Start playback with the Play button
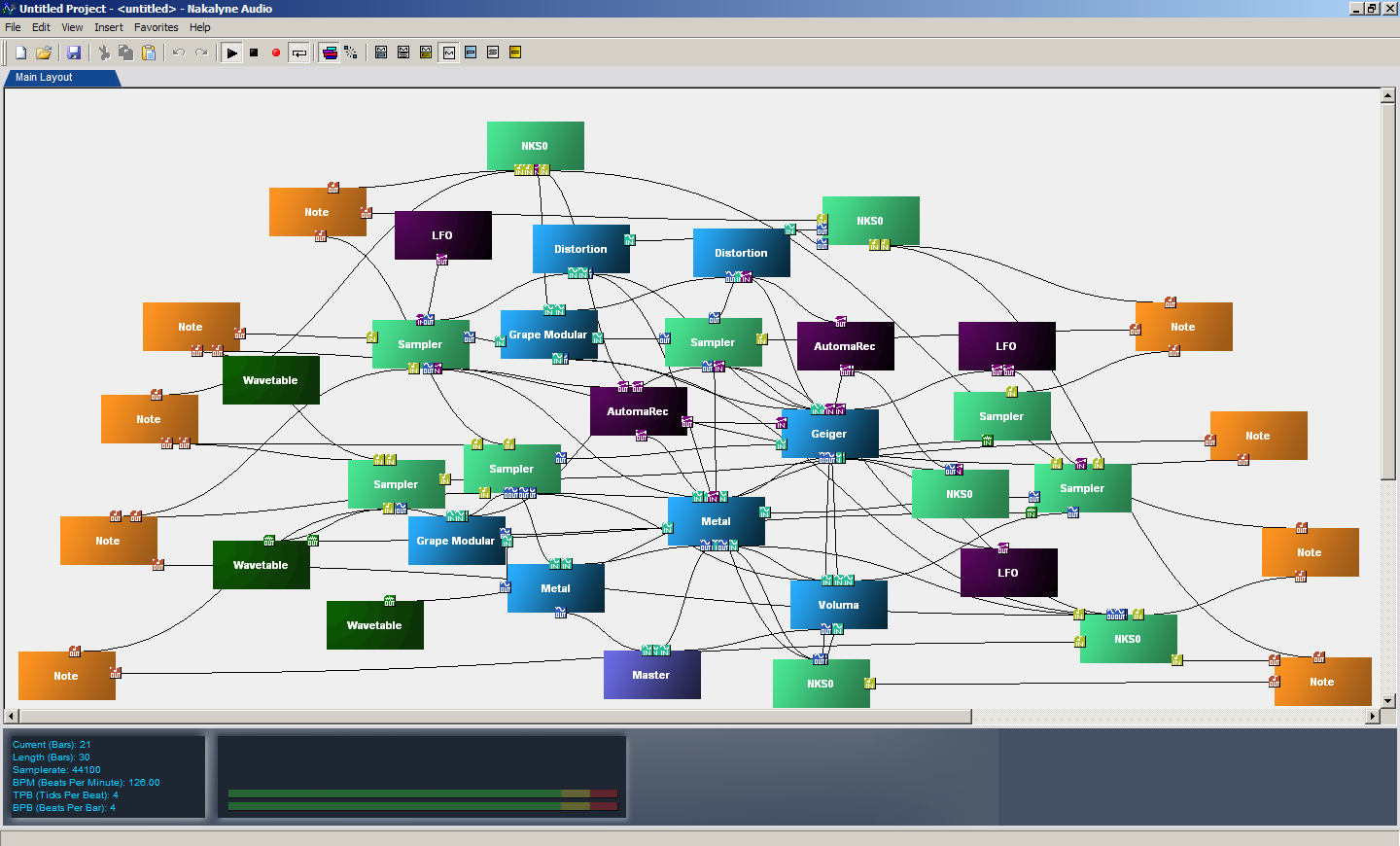Viewport: 1400px width, 846px height. [x=231, y=53]
